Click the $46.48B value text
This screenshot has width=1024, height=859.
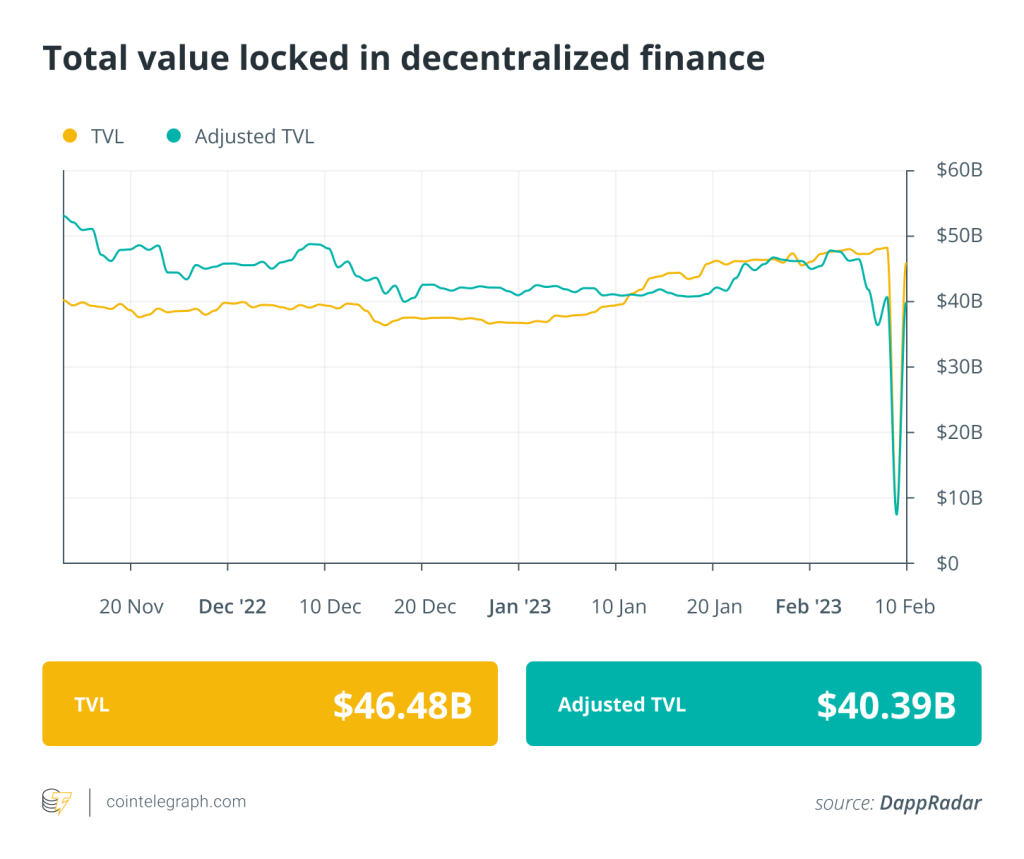402,705
